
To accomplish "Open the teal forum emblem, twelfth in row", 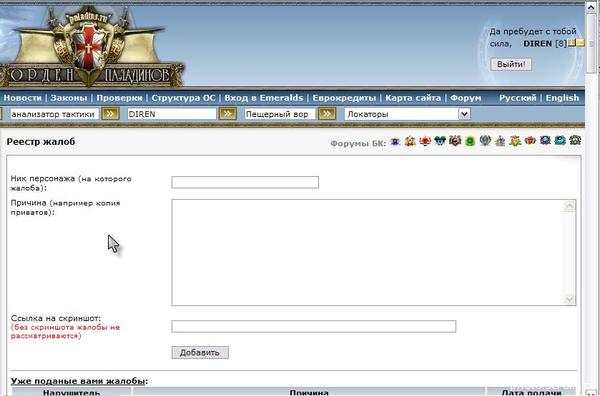I will point(560,141).
